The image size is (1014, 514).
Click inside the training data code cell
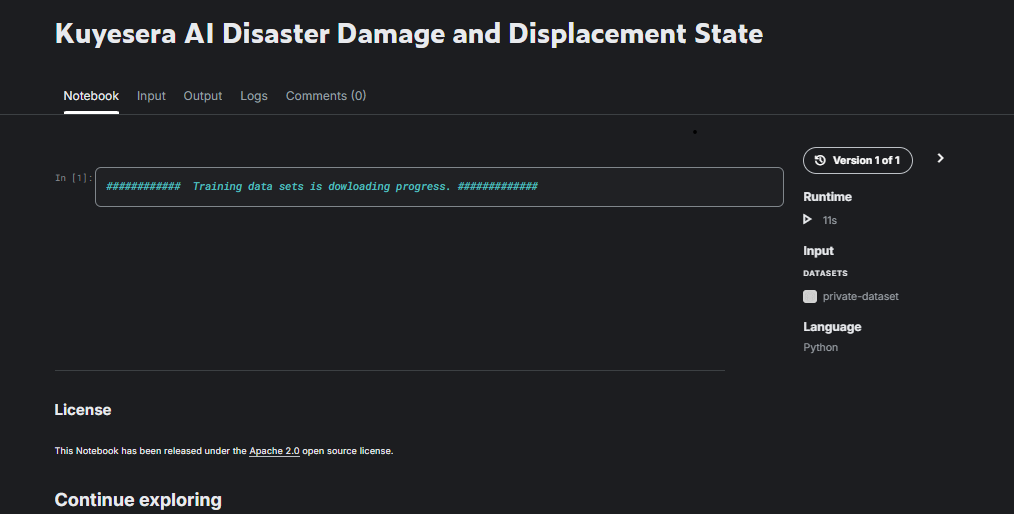439,187
